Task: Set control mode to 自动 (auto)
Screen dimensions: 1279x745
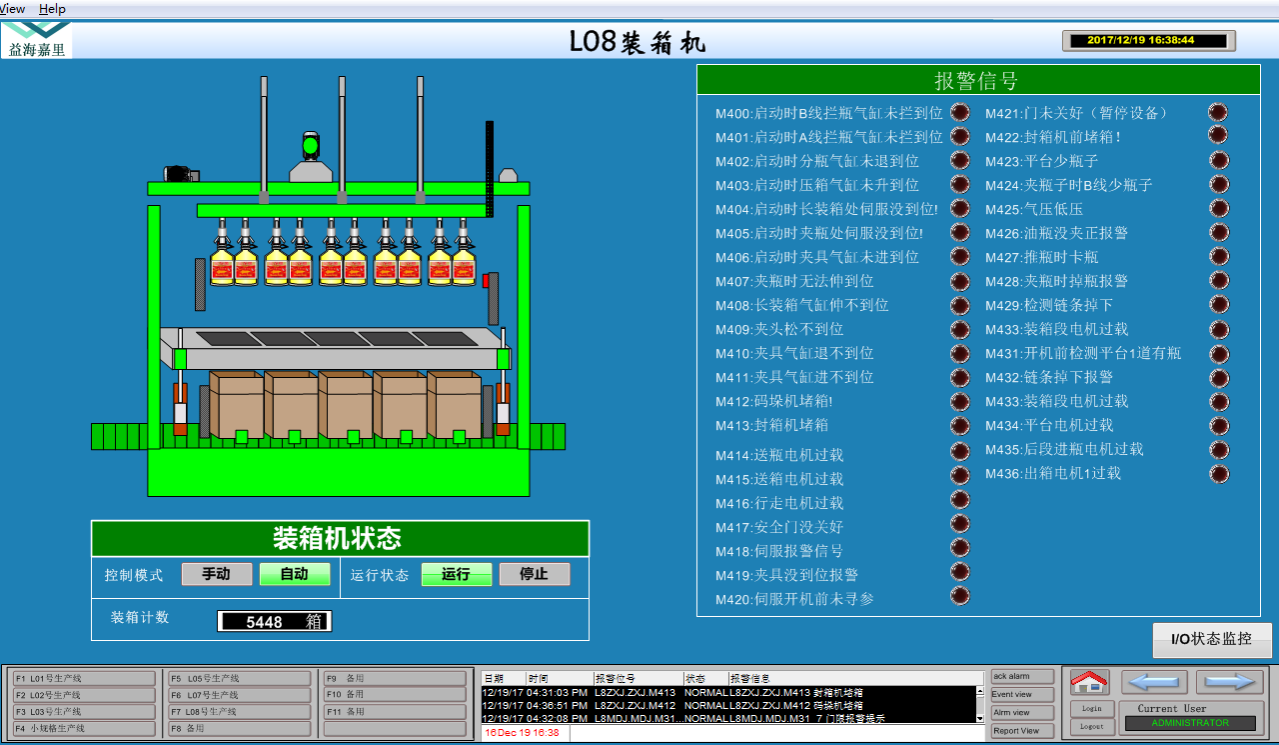Action: point(294,574)
